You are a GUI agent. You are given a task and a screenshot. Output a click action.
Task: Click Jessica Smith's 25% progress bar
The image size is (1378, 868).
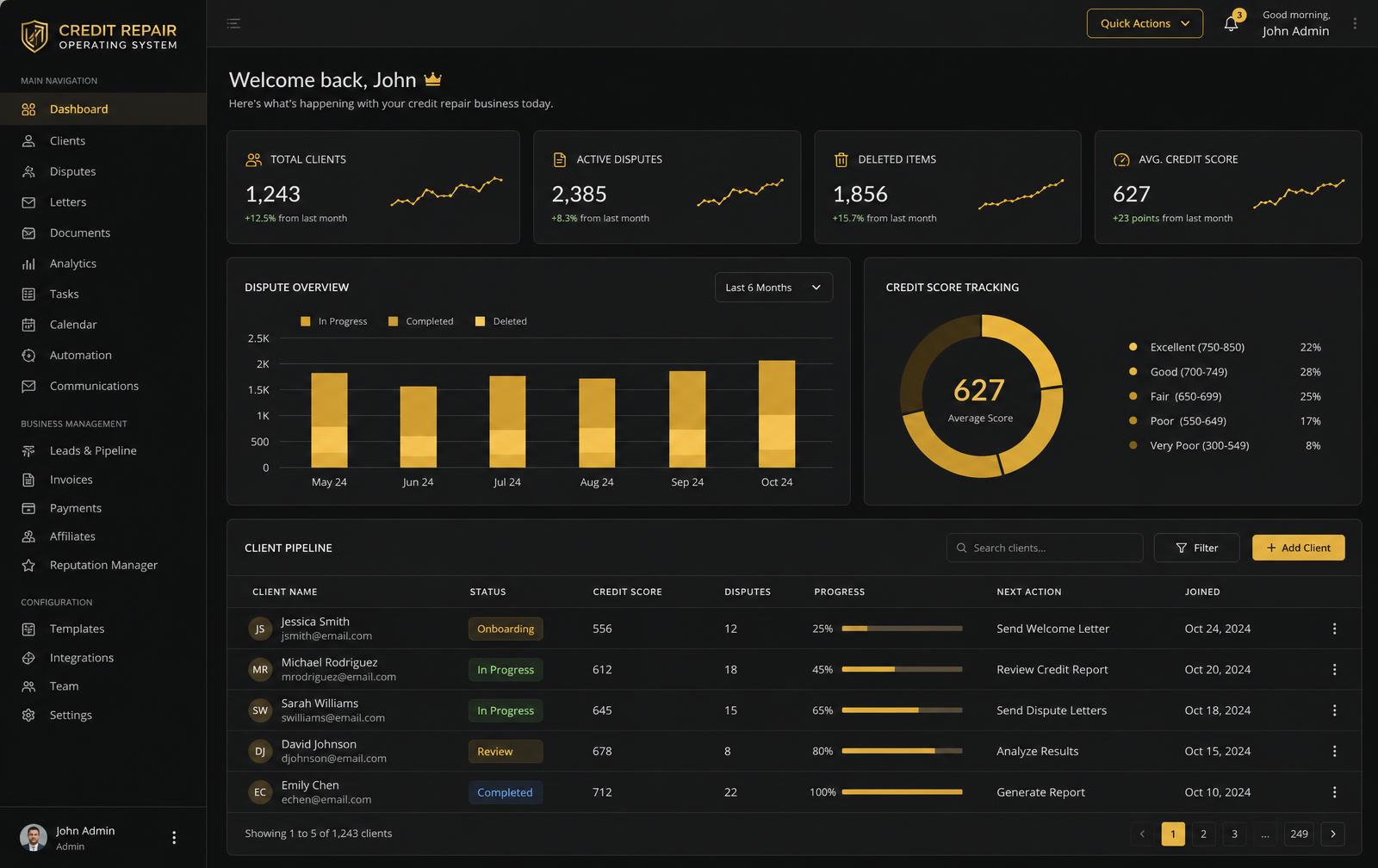point(902,629)
